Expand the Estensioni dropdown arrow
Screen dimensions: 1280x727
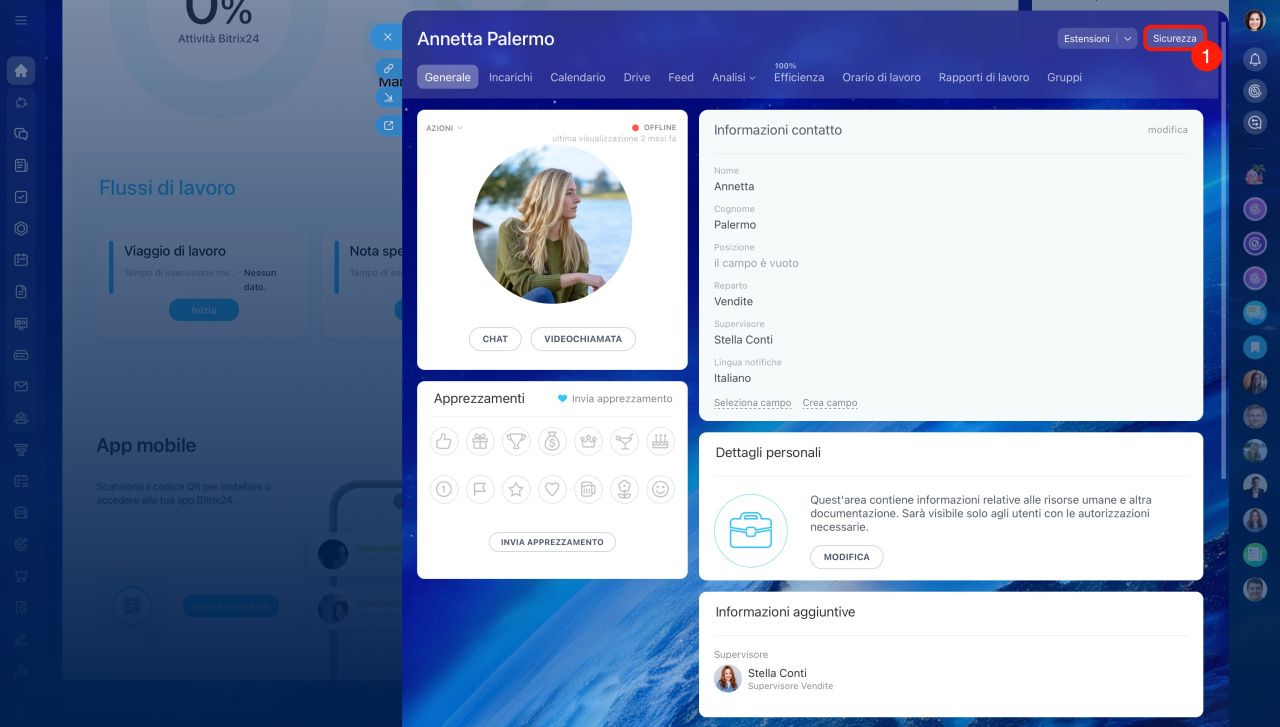click(x=1127, y=39)
